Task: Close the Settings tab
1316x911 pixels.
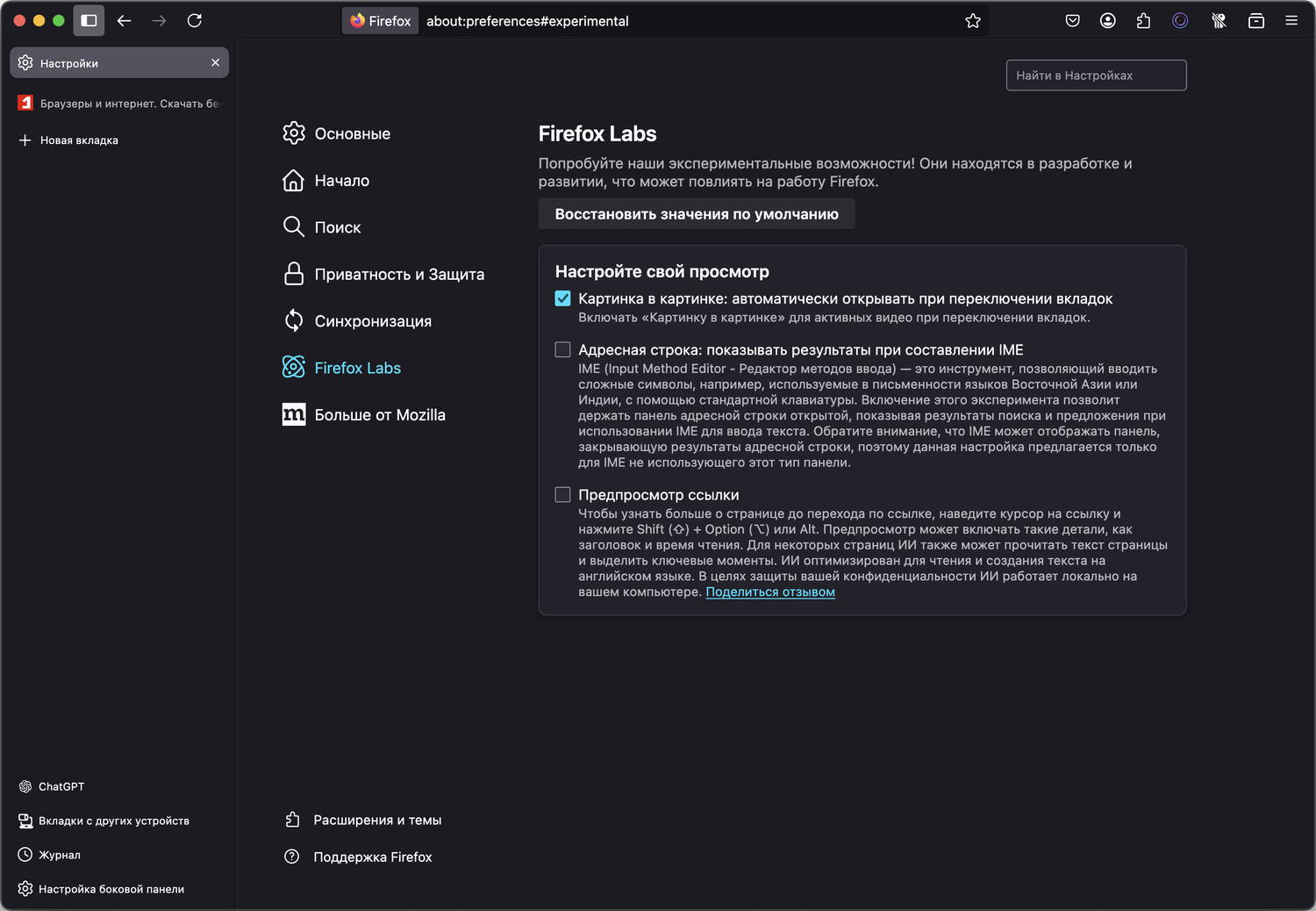Action: point(215,62)
